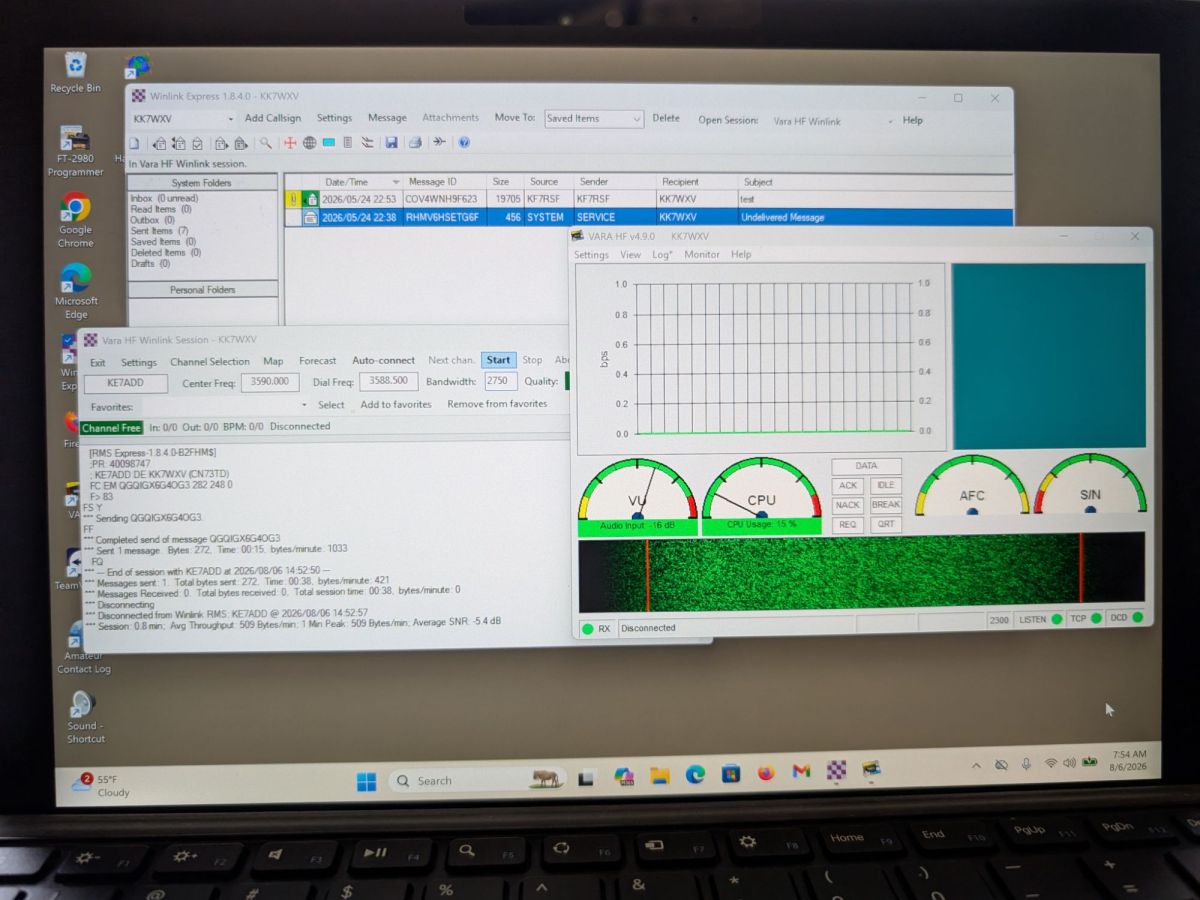Click the Sender column header
Viewport: 1200px width, 900px height.
(614, 182)
